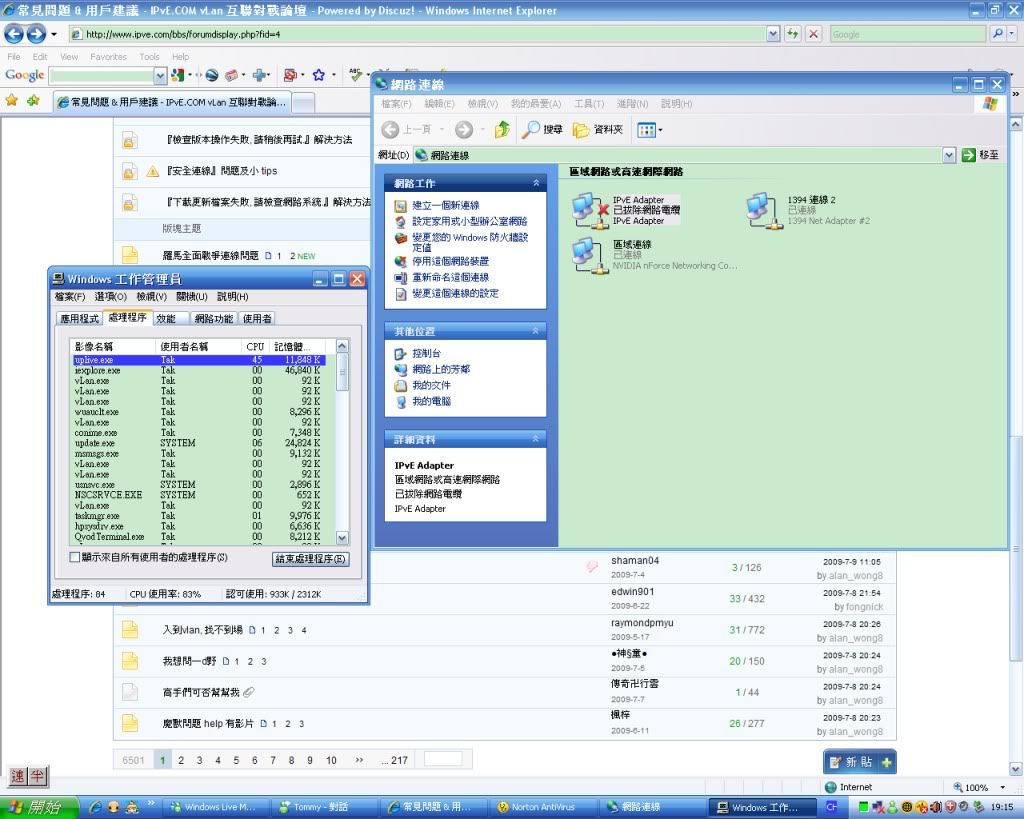Click the 區域連線 network connection icon
The width and height of the screenshot is (1024, 819).
pyautogui.click(x=585, y=254)
